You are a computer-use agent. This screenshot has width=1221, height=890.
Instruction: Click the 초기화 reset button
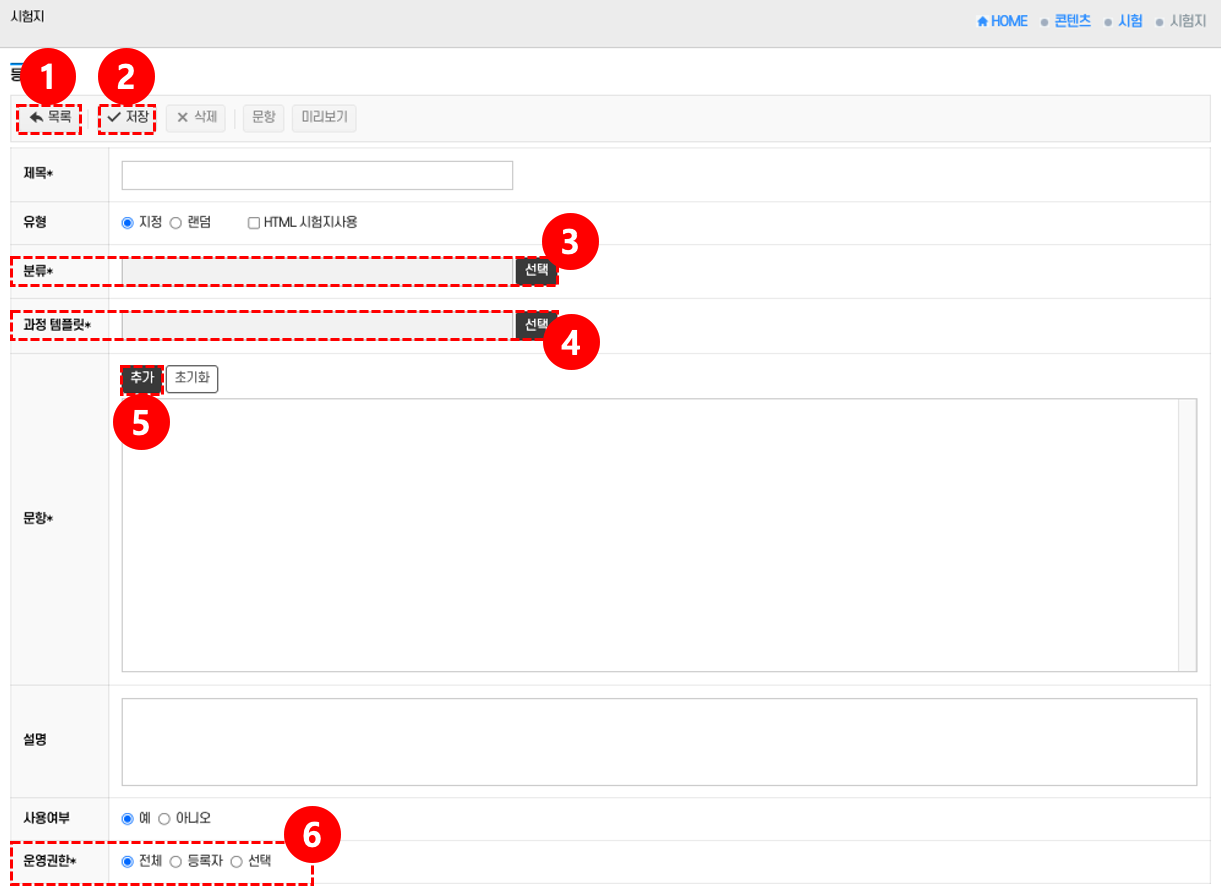[191, 379]
